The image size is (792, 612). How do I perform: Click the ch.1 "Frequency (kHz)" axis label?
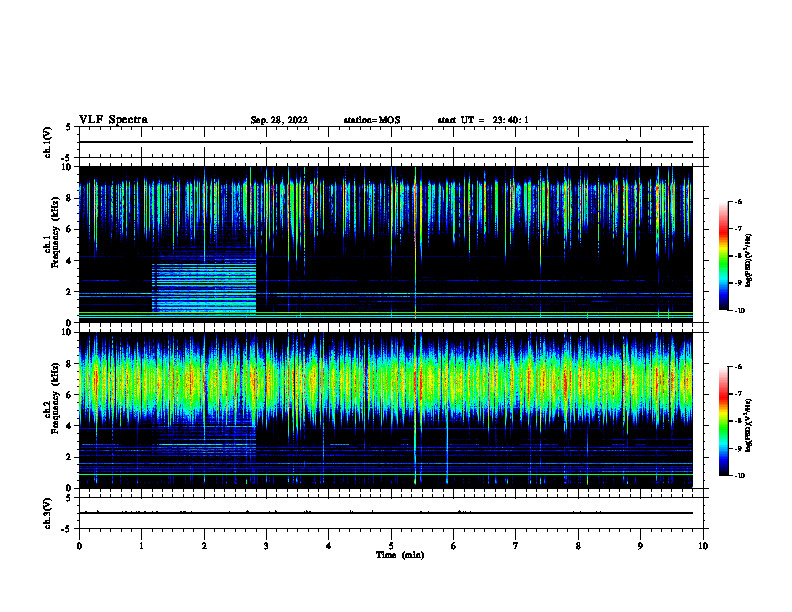click(x=55, y=232)
